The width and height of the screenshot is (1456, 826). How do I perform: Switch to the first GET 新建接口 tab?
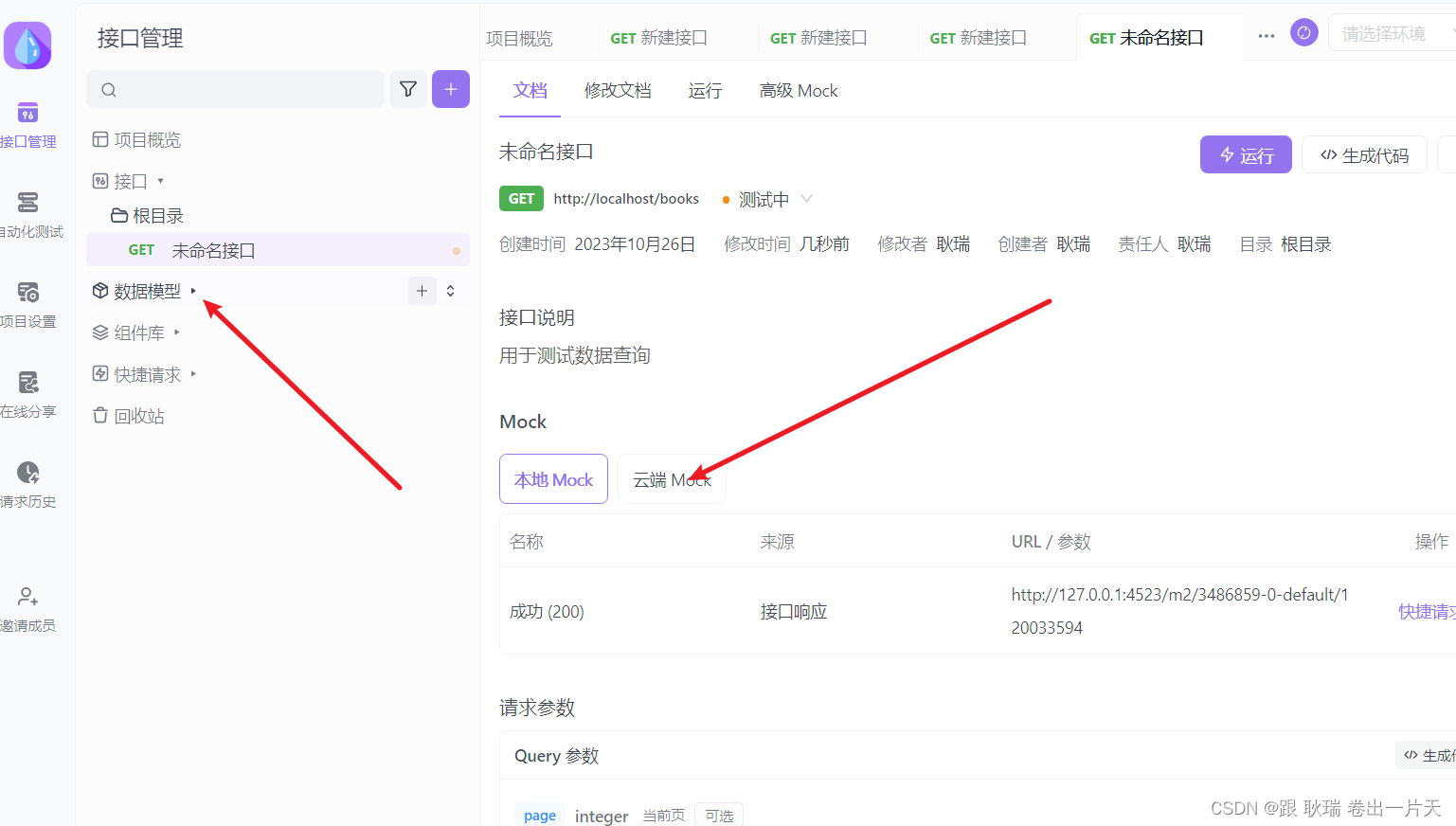(658, 38)
